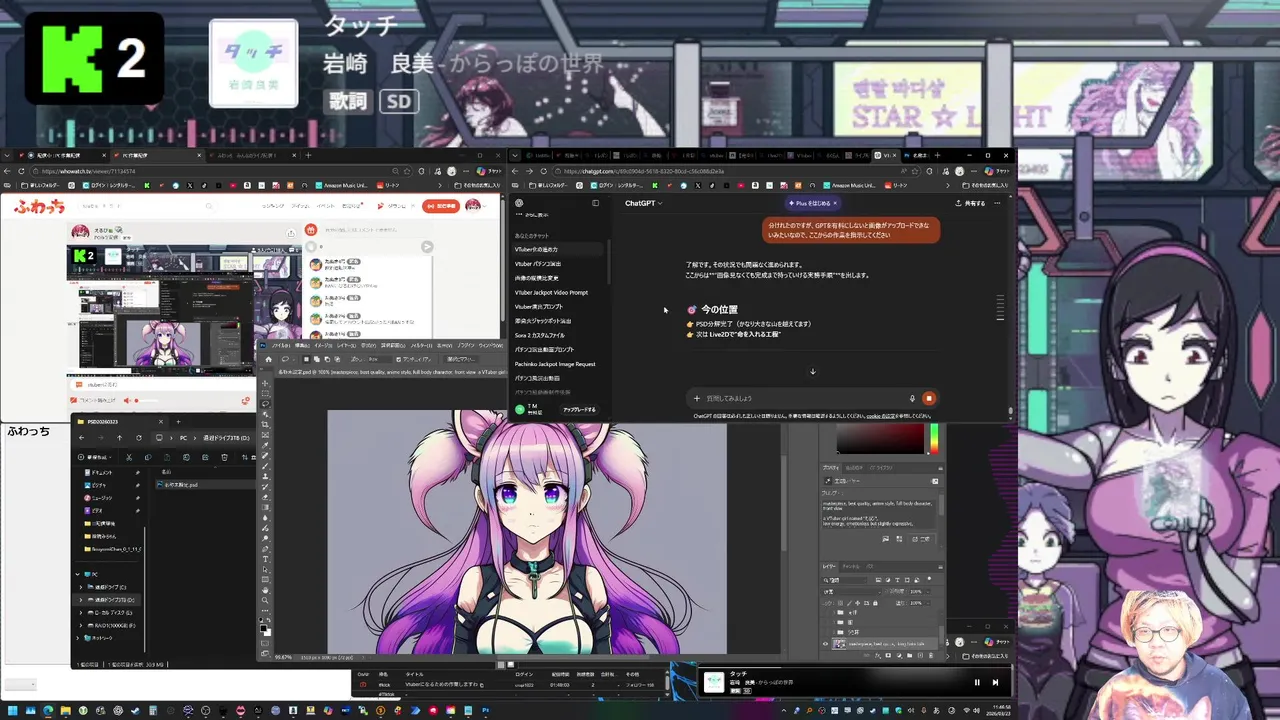The width and height of the screenshot is (1280, 720).
Task: Select the Crop tool in Photoshop toolbar
Action: tap(265, 424)
